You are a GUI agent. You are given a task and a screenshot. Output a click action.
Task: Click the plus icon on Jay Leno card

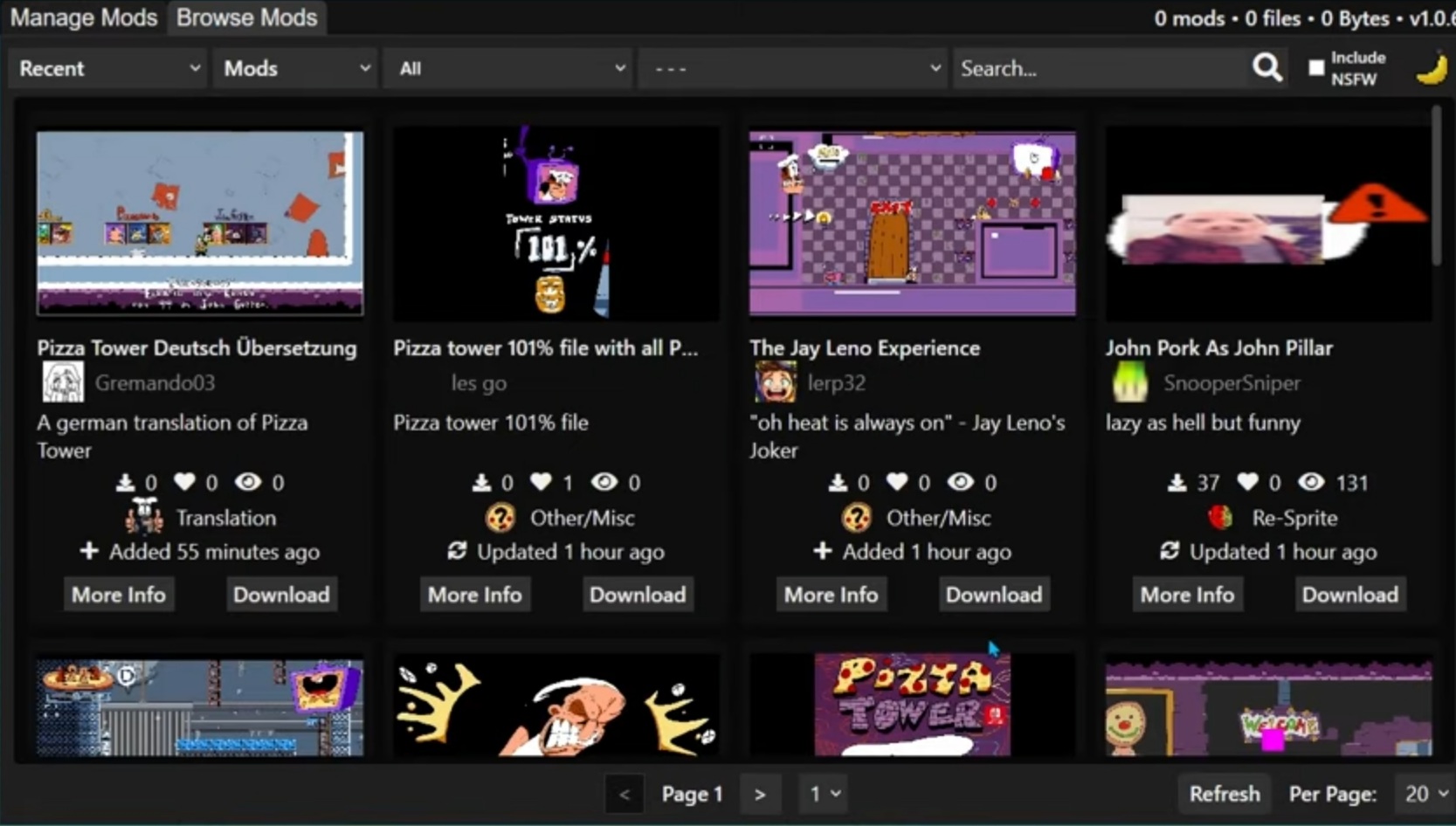(x=822, y=551)
